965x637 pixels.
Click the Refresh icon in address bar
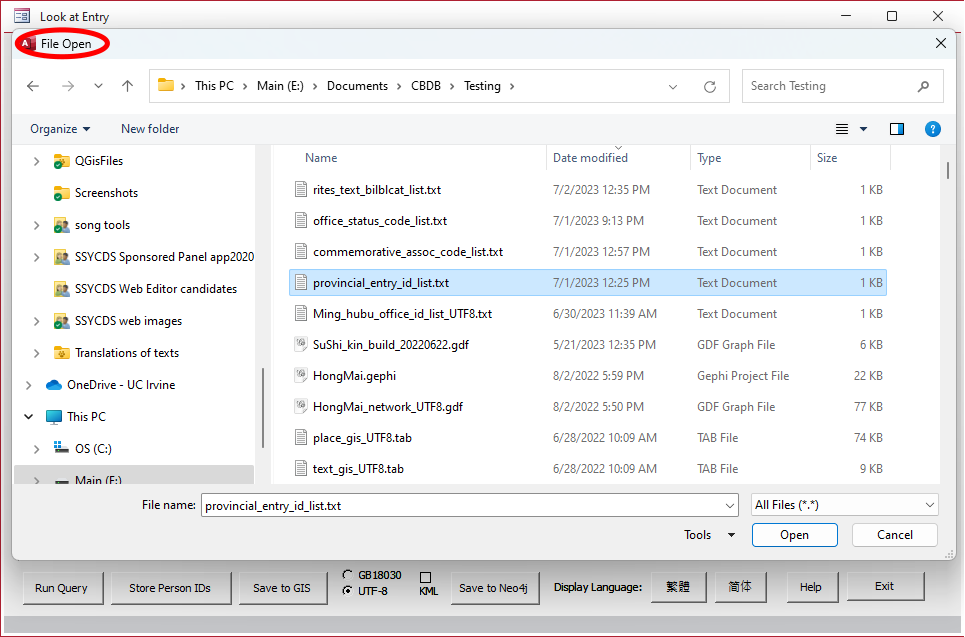[710, 87]
